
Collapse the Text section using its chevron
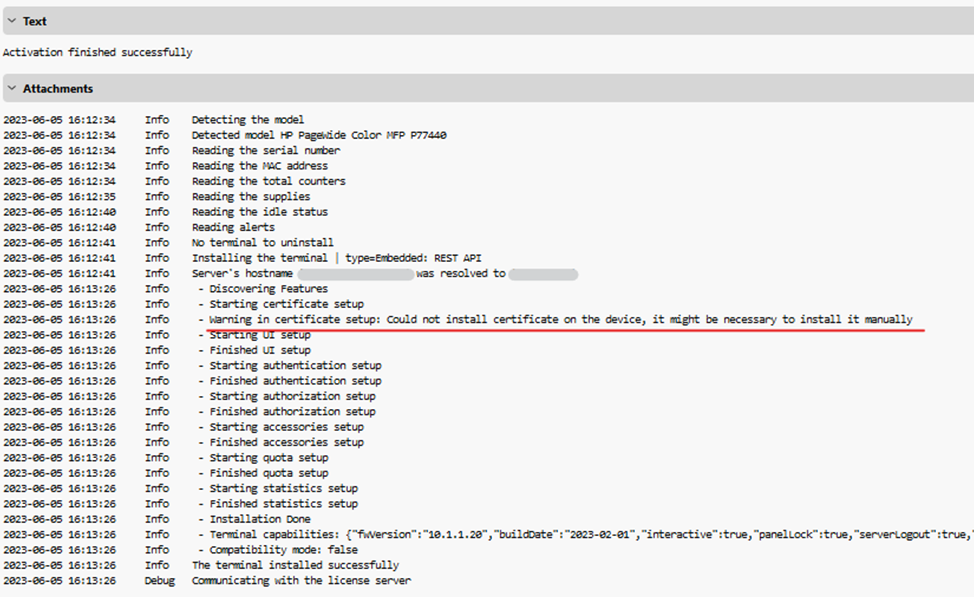(11, 21)
